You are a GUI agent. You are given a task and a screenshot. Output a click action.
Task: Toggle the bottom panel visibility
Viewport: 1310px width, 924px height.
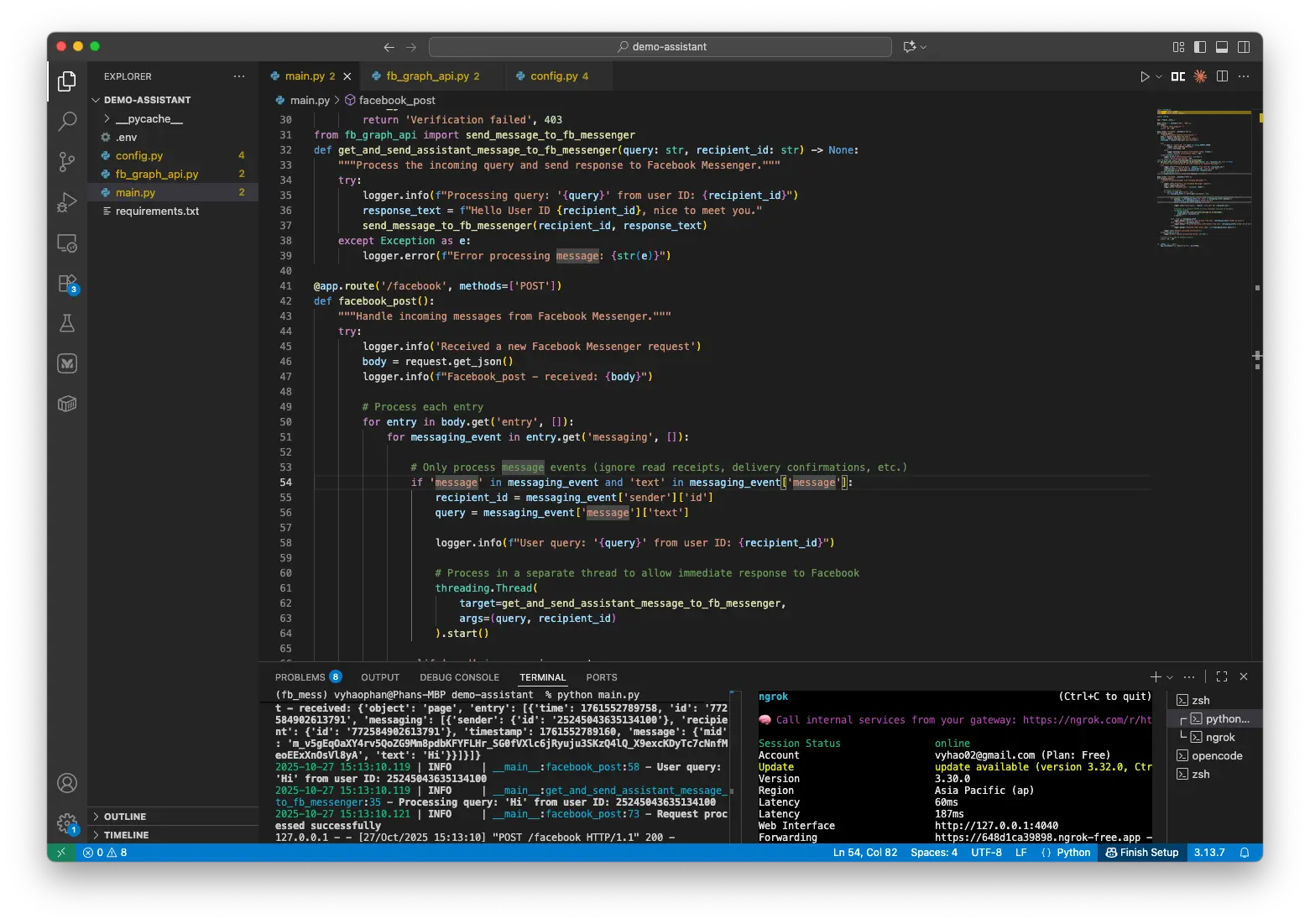coord(1222,47)
